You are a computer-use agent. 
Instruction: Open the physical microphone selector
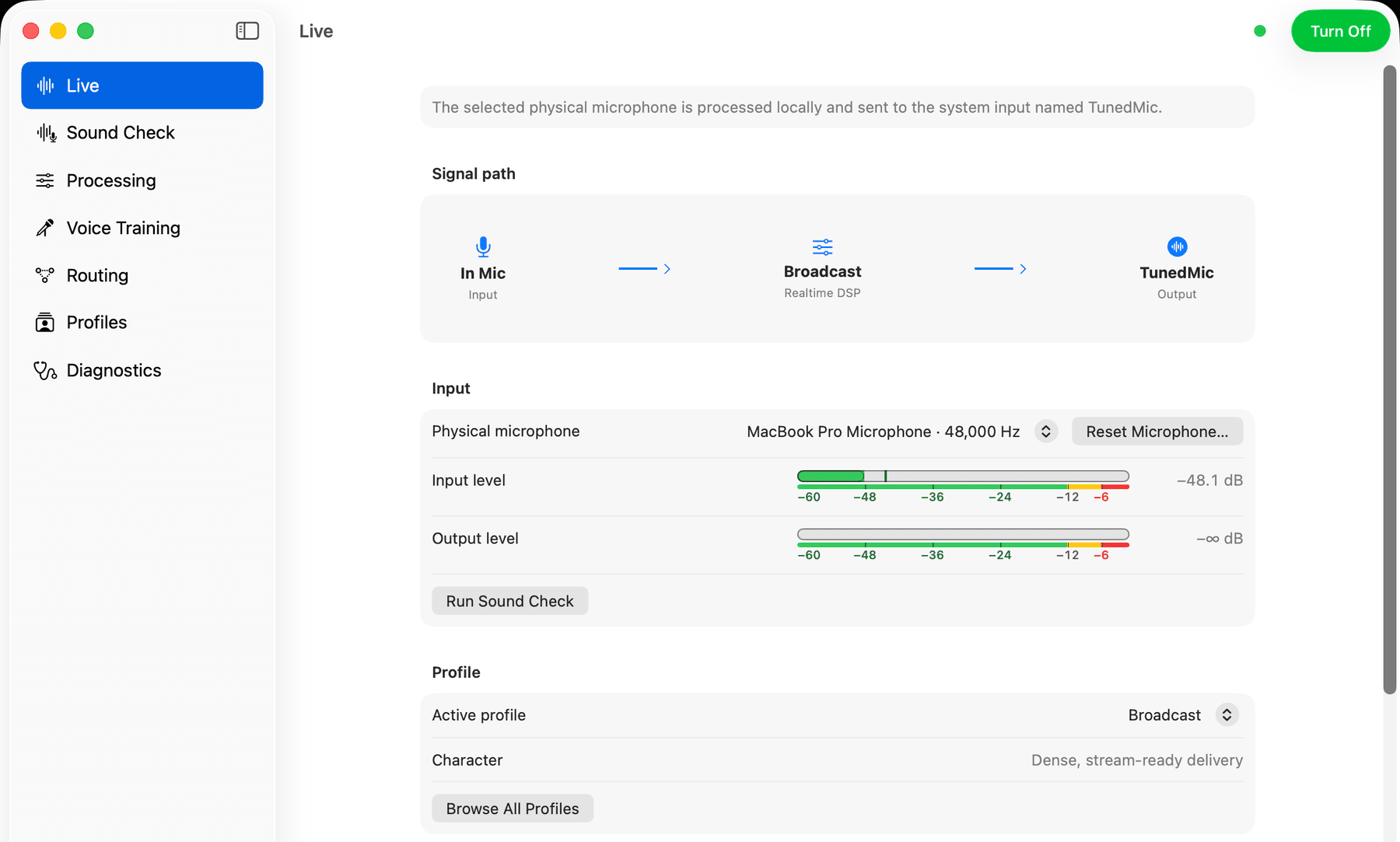point(1045,431)
